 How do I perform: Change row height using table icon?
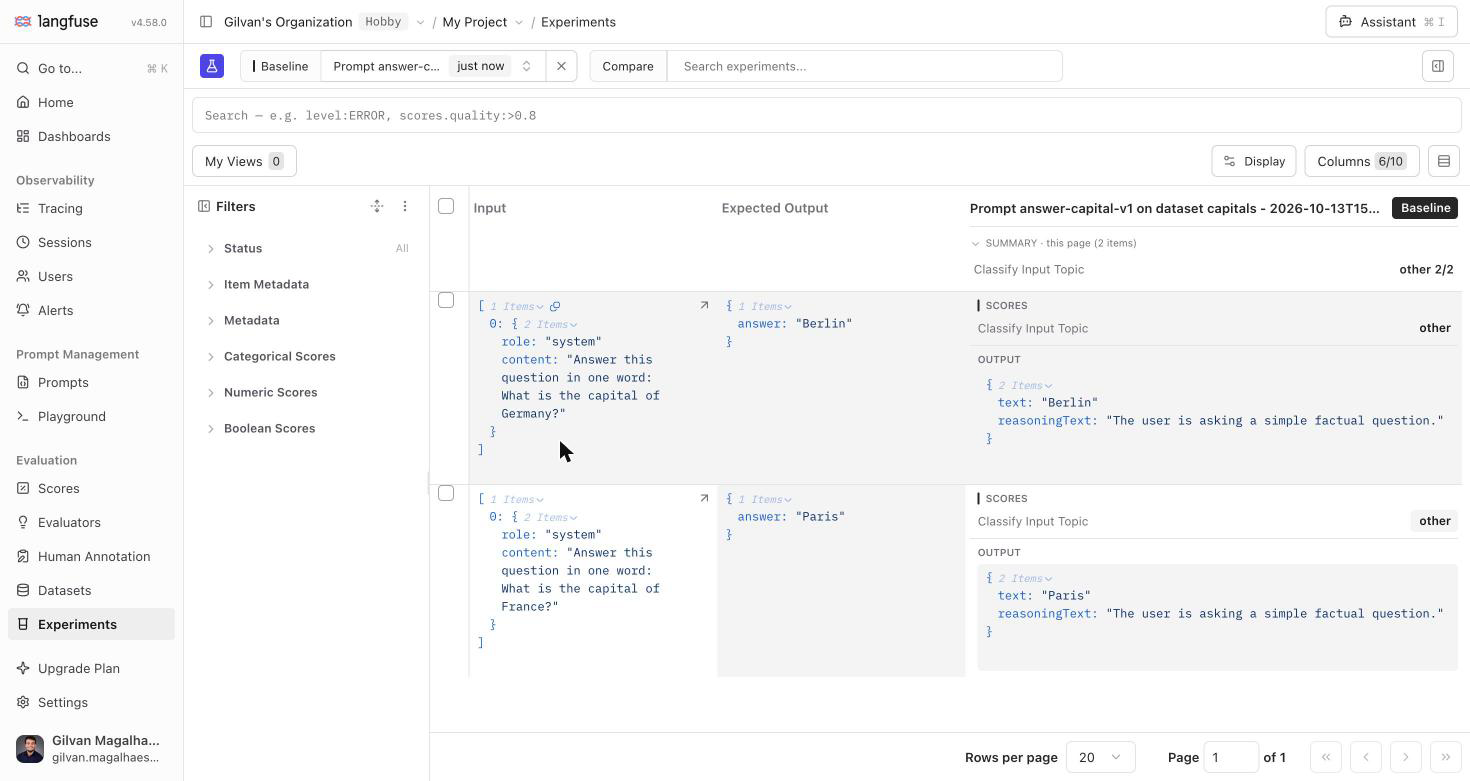(x=1444, y=161)
